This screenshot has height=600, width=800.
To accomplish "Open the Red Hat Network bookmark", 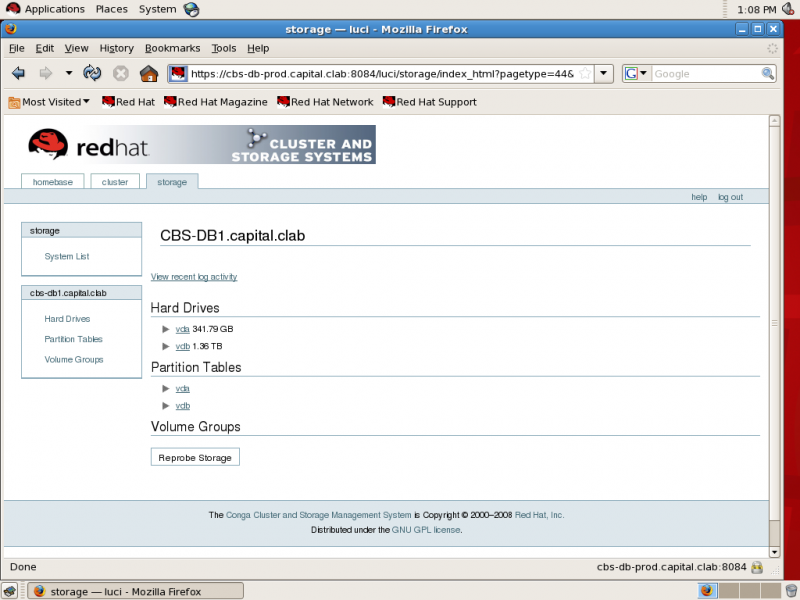I will coord(325,102).
